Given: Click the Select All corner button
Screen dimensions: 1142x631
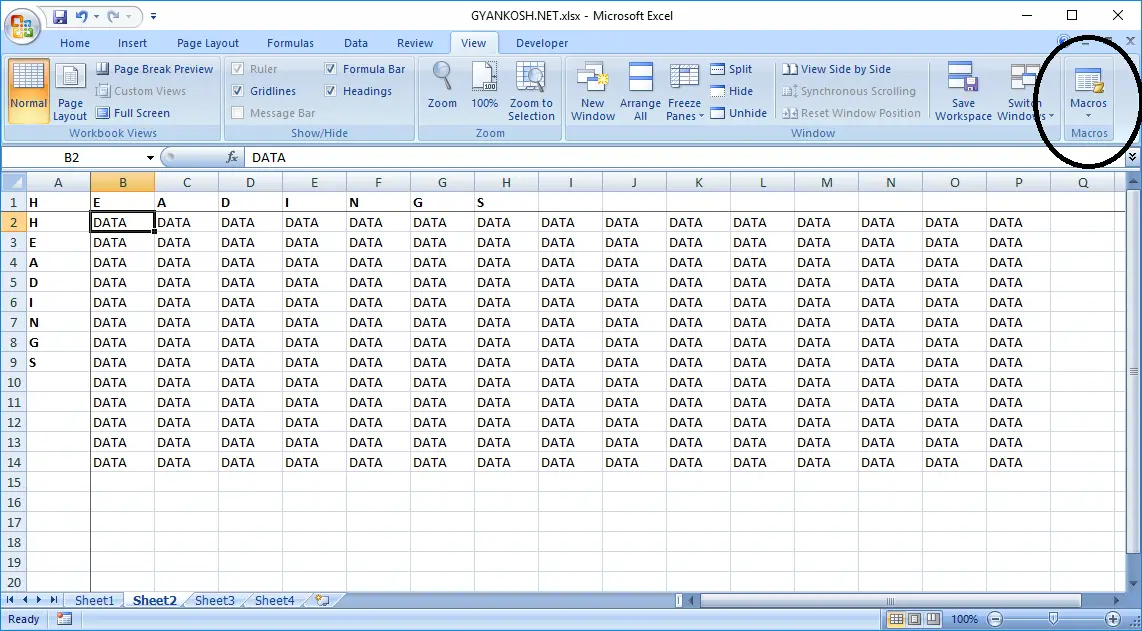Looking at the screenshot, I should pos(13,182).
